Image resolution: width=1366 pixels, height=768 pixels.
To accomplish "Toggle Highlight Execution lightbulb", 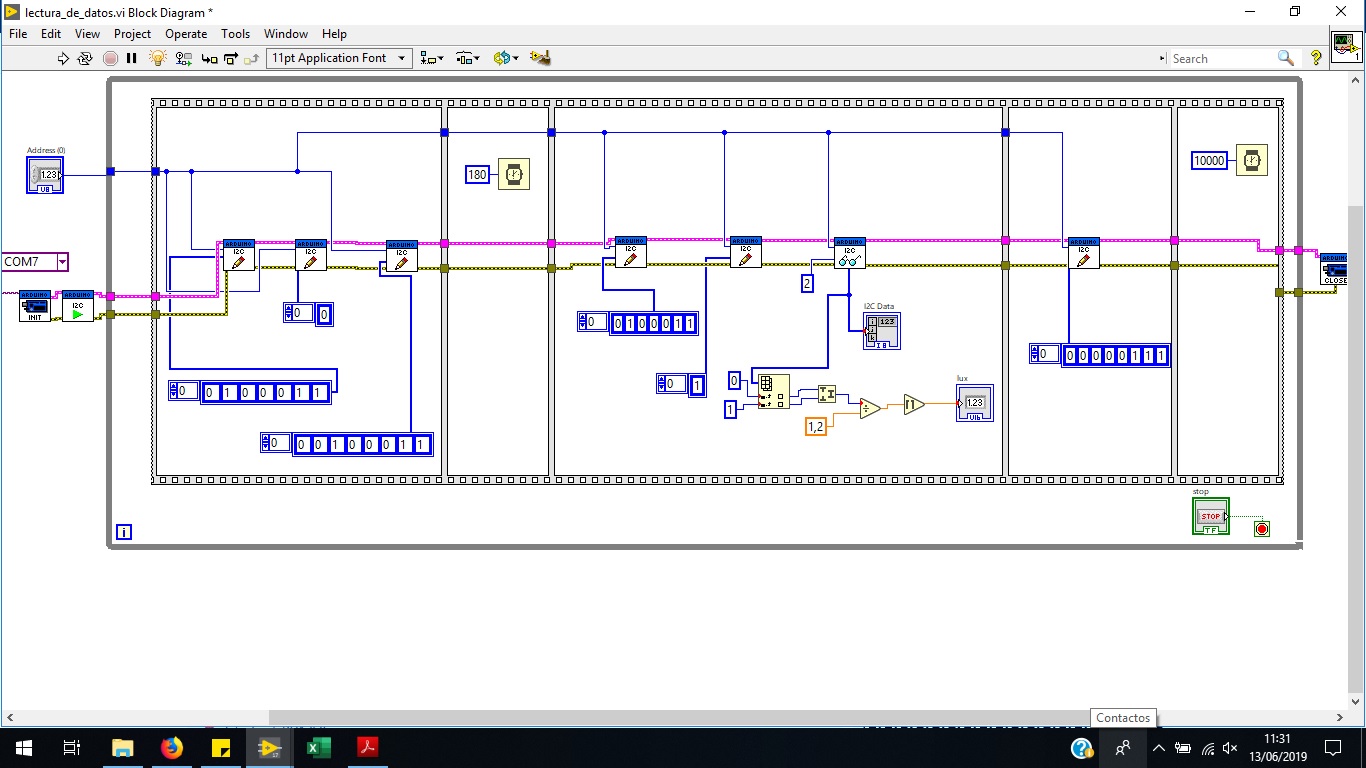I will point(157,58).
